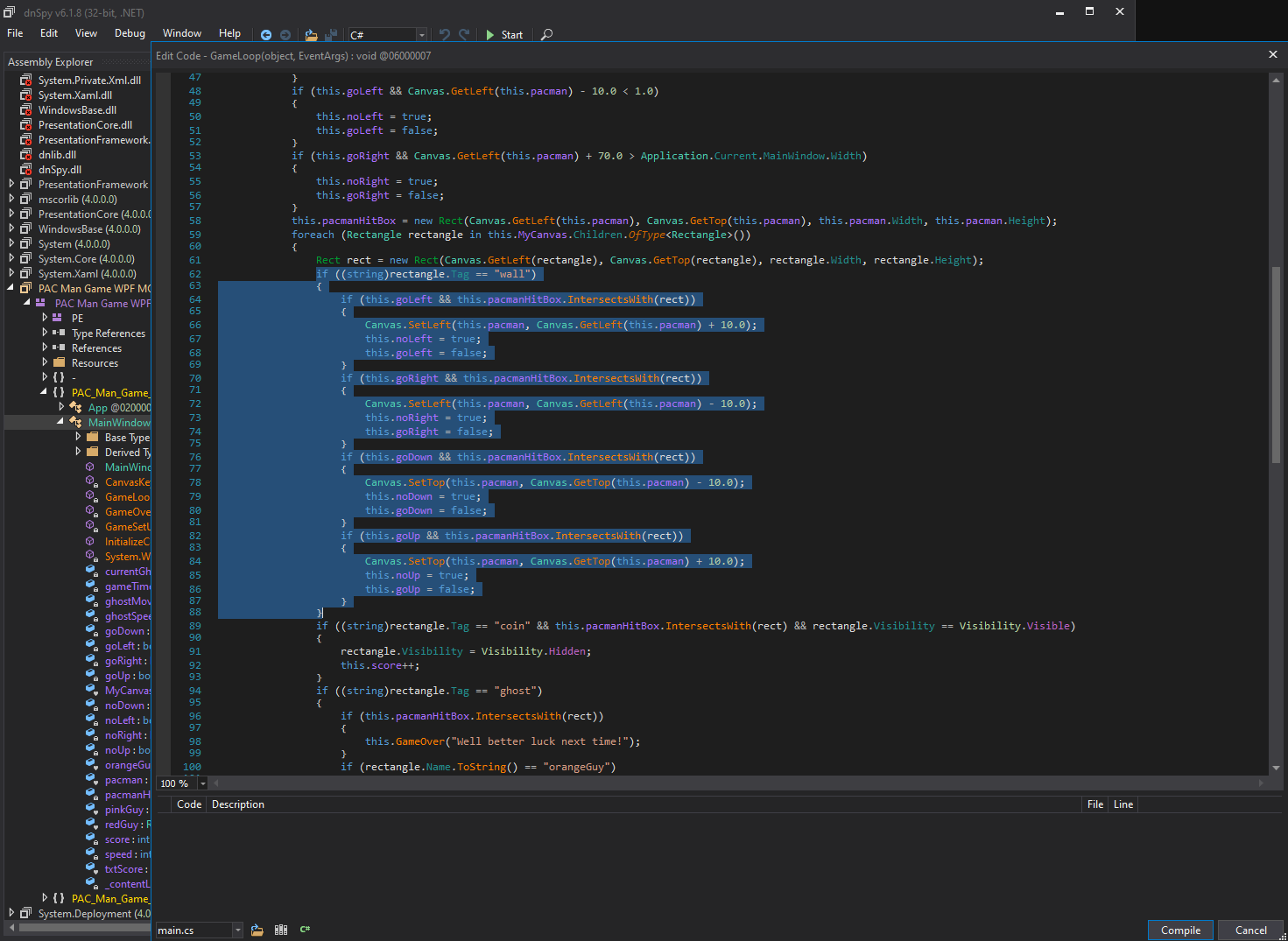Open the Window menu
The image size is (1288, 941).
click(x=182, y=33)
